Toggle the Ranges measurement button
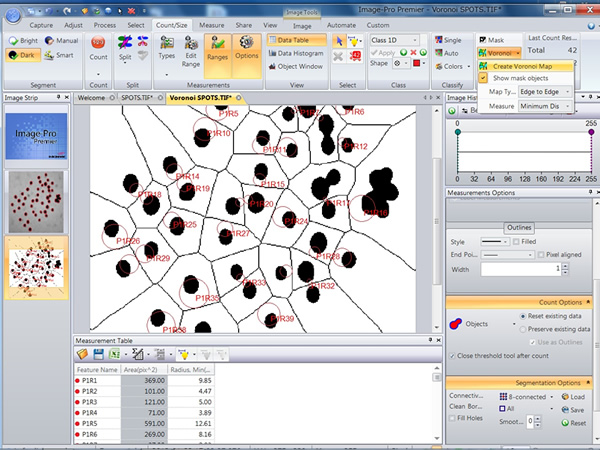Image resolution: width=600 pixels, height=450 pixels. pos(217,55)
